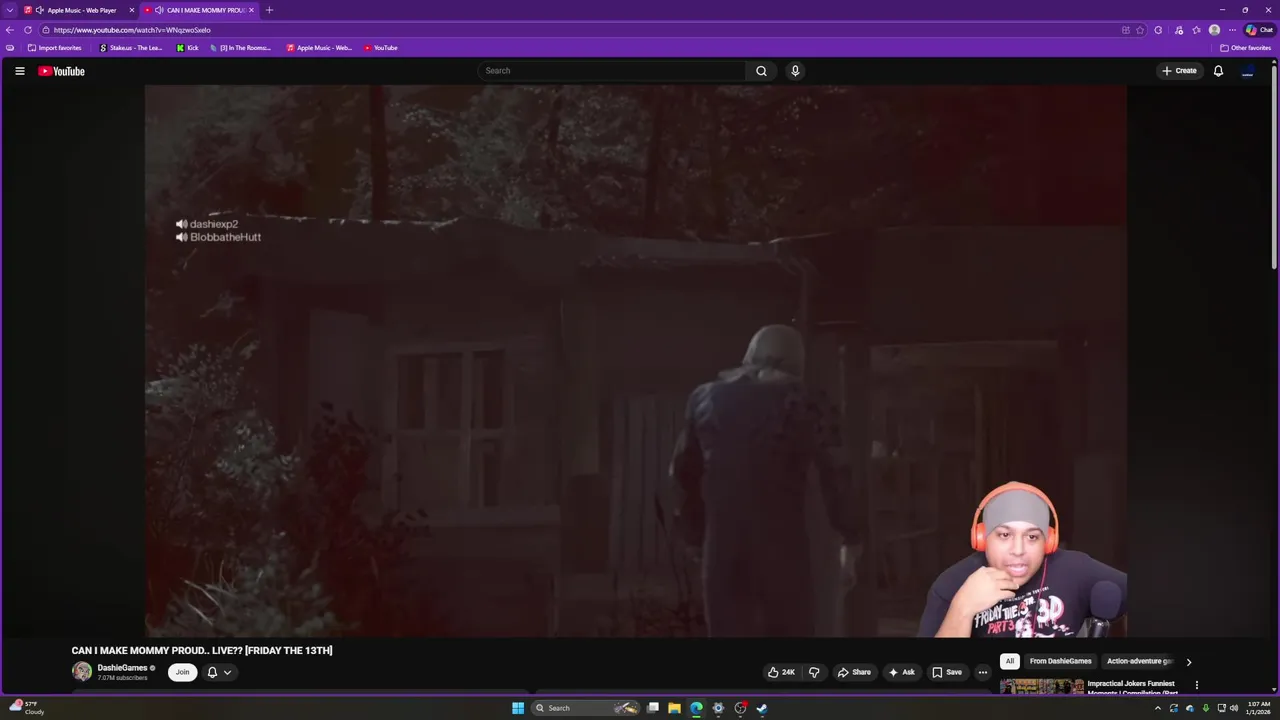Open more actions ellipsis under video
This screenshot has height=720, width=1280.
tap(982, 672)
